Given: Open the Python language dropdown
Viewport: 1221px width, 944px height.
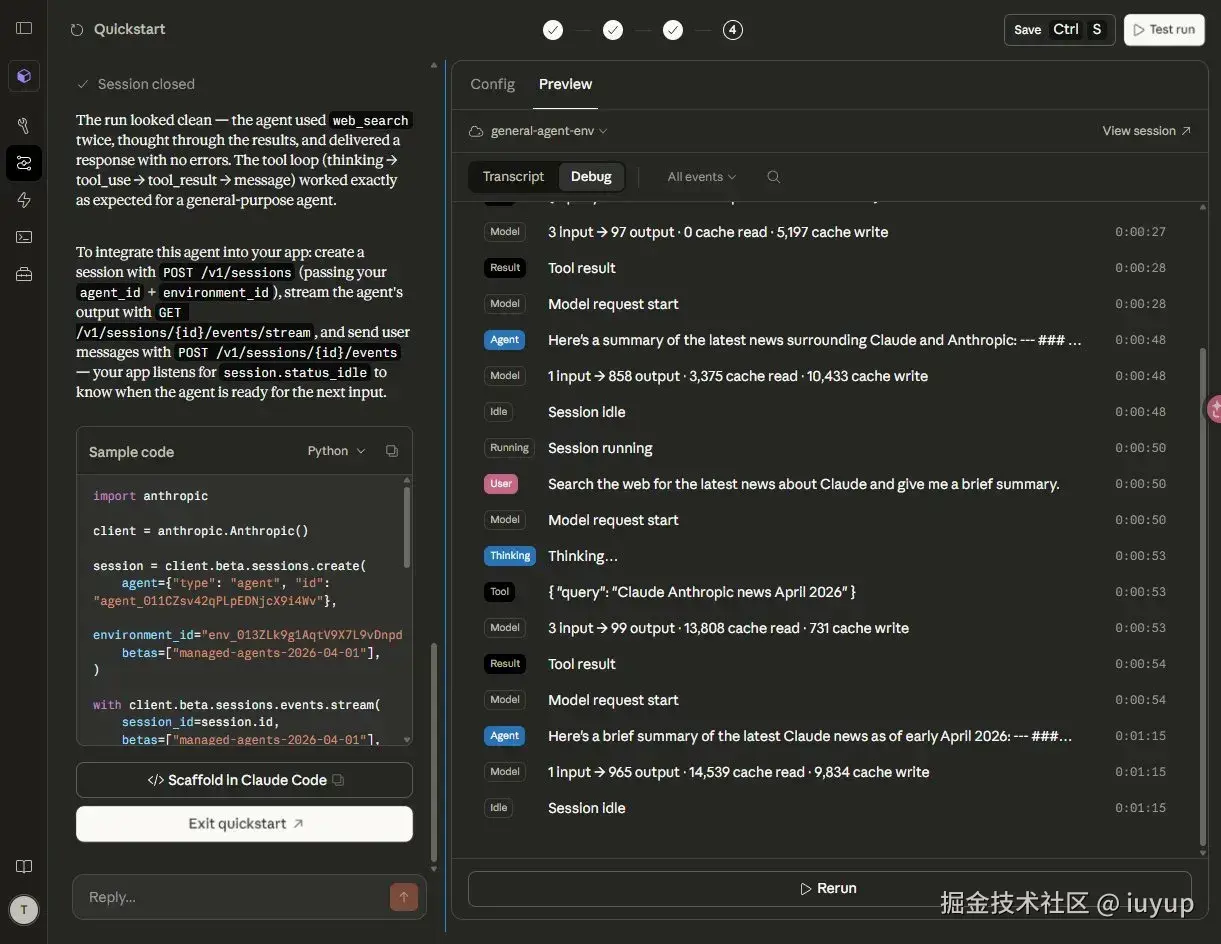Looking at the screenshot, I should click(x=336, y=451).
